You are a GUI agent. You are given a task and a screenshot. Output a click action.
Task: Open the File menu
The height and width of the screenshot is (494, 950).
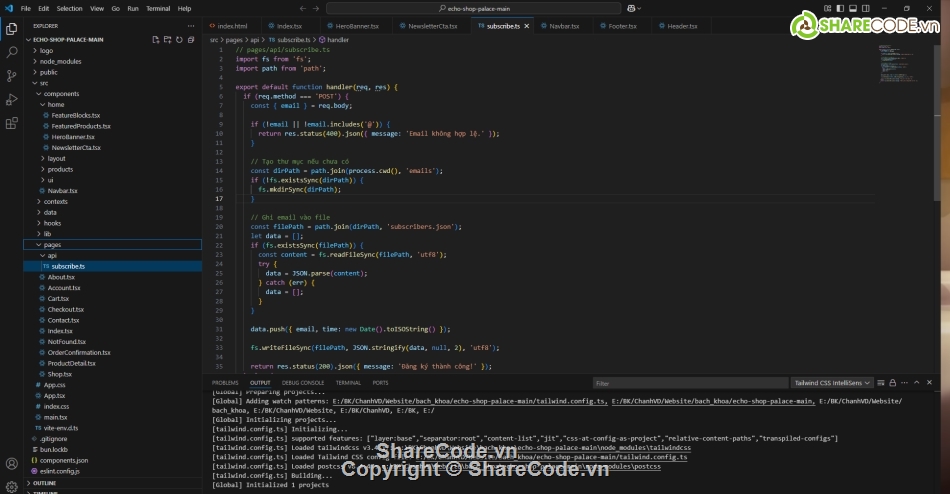[25, 8]
